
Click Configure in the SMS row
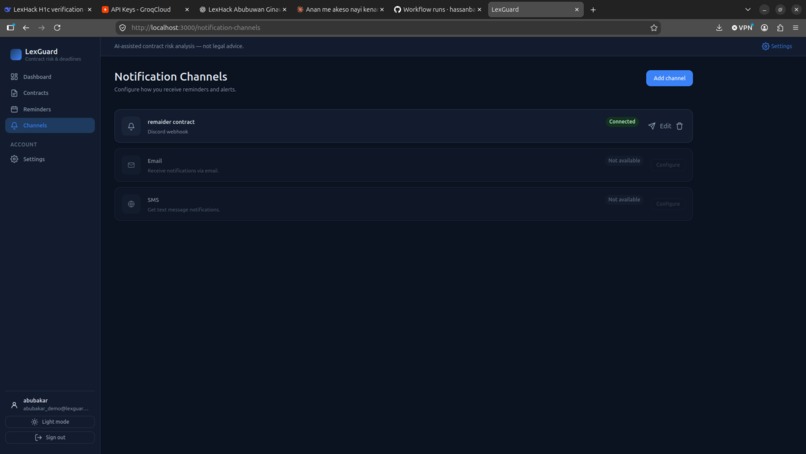click(x=668, y=204)
